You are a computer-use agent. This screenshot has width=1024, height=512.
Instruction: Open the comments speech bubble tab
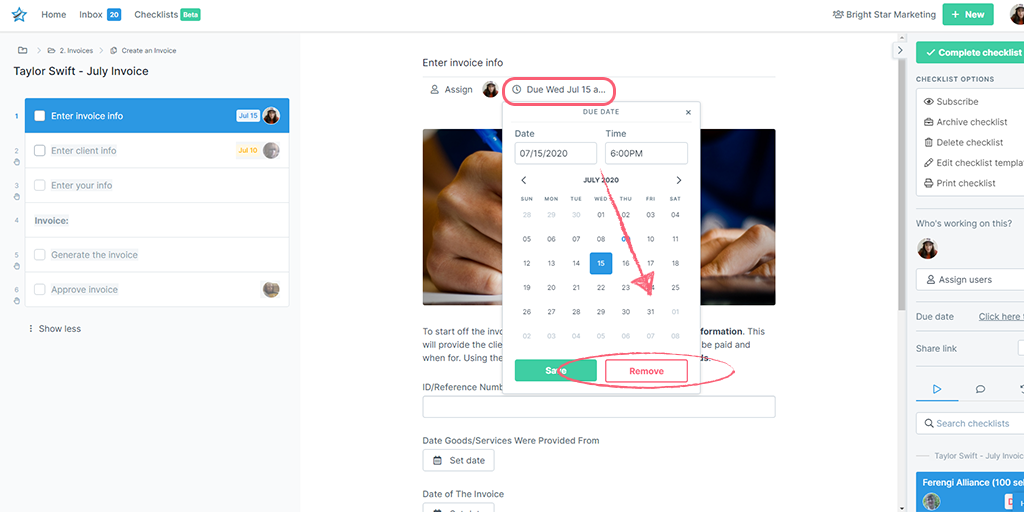(980, 389)
